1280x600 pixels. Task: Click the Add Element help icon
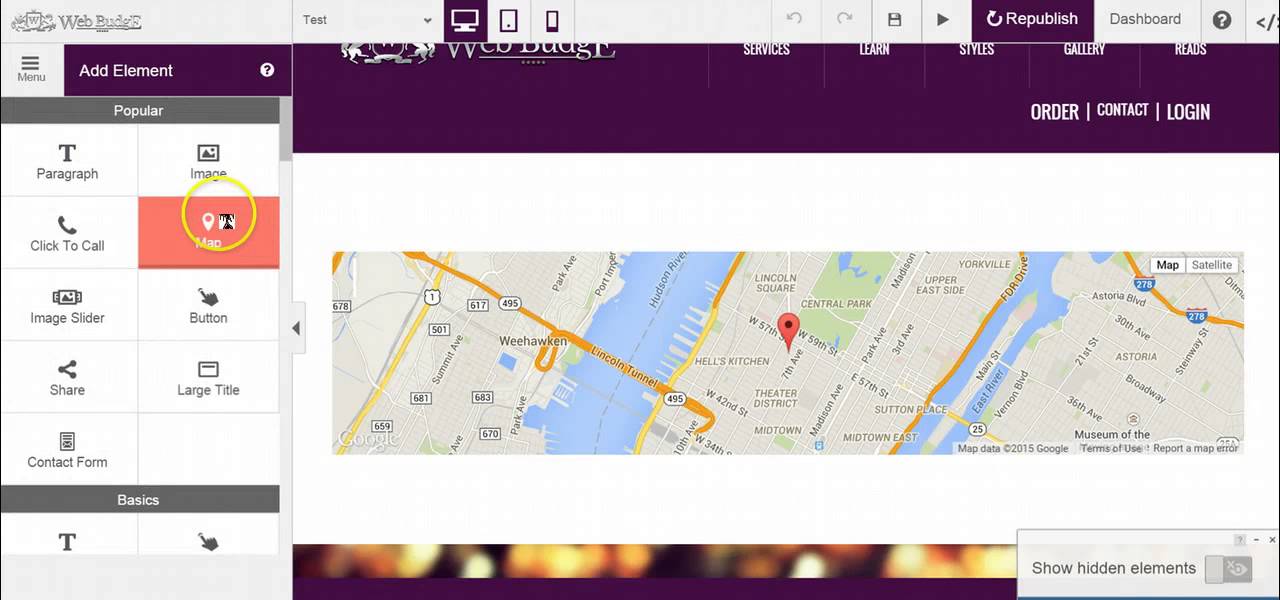click(x=267, y=70)
